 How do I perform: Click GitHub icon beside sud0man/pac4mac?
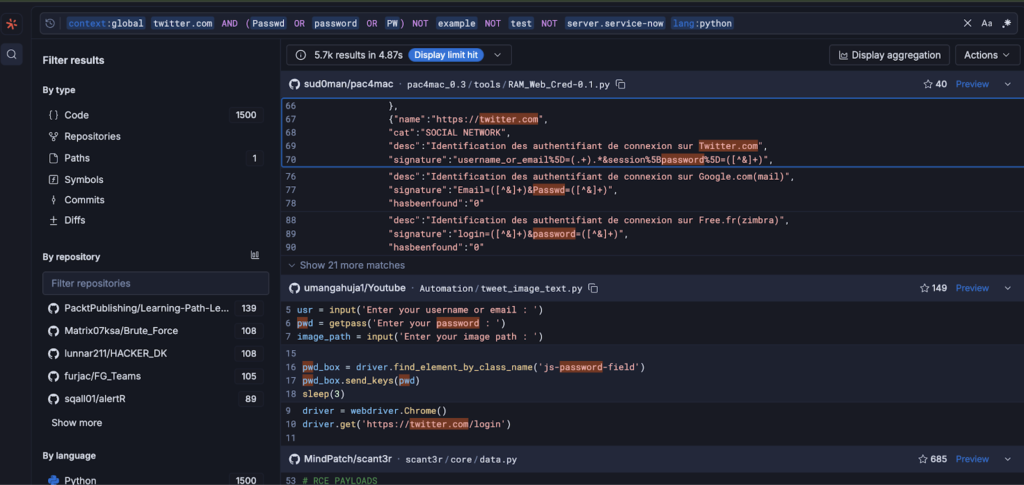click(x=294, y=84)
